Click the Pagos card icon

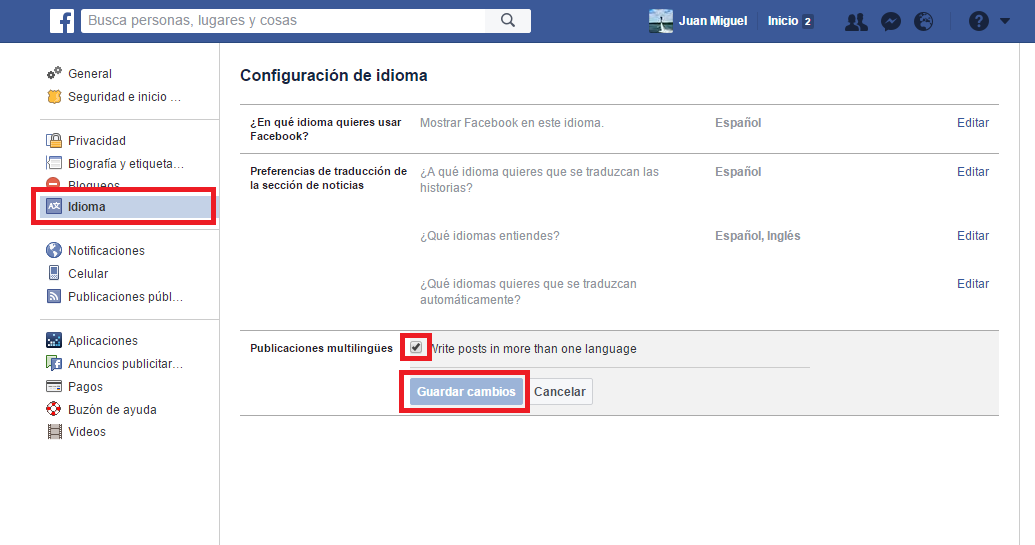(54, 386)
